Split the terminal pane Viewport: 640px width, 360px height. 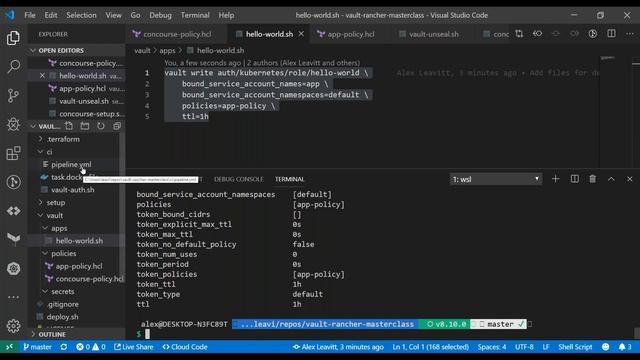(x=574, y=179)
